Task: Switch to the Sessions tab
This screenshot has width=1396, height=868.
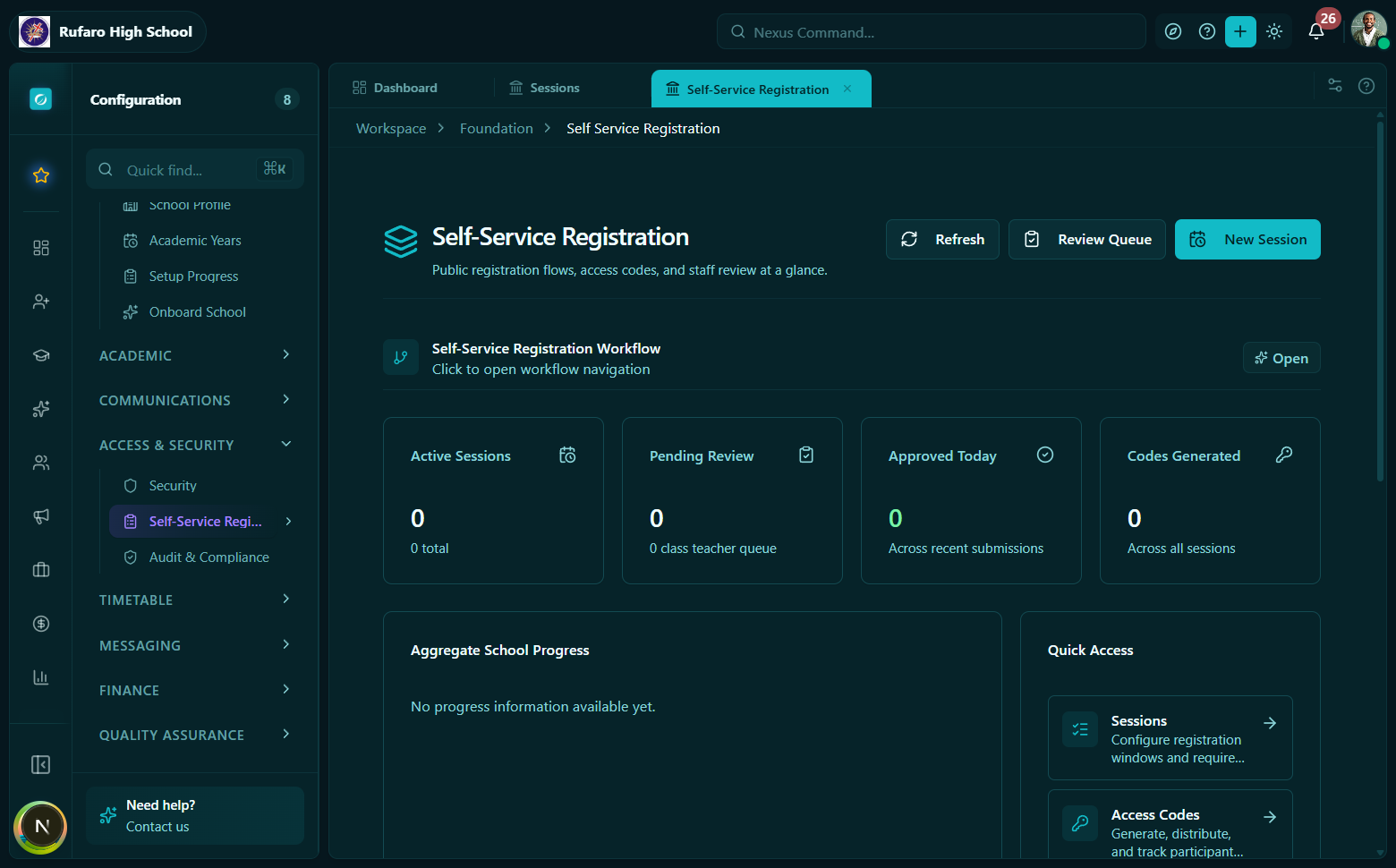Action: [544, 88]
